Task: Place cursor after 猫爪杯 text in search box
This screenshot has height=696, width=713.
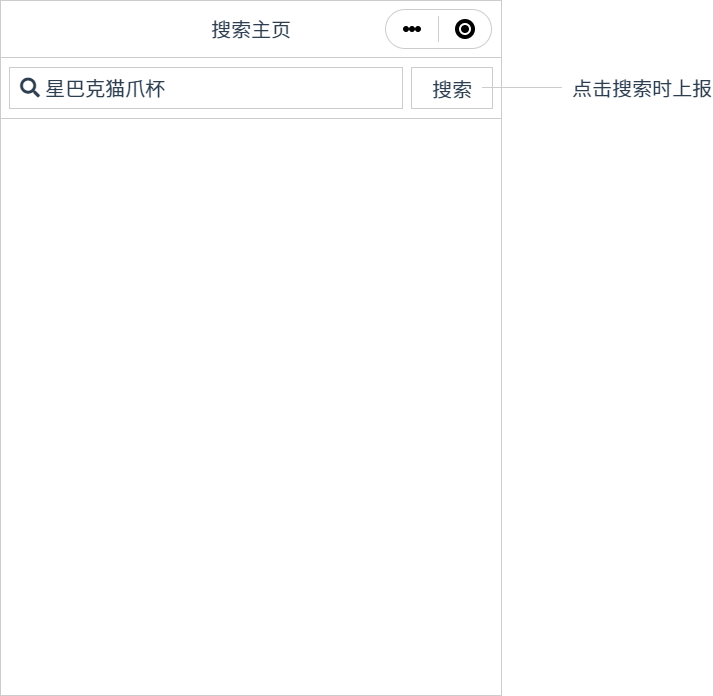Action: coord(167,88)
